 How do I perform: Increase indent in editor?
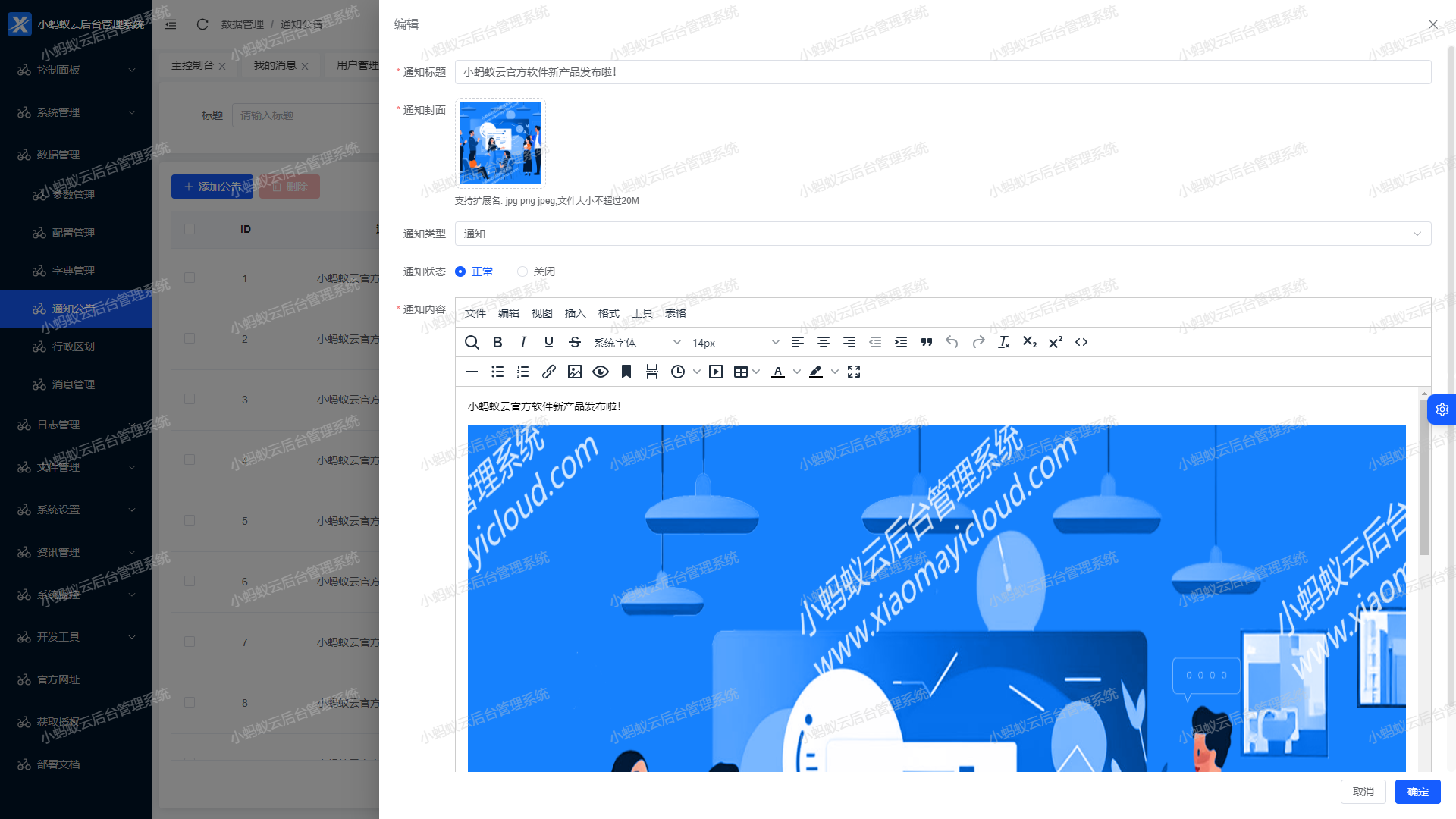(901, 343)
